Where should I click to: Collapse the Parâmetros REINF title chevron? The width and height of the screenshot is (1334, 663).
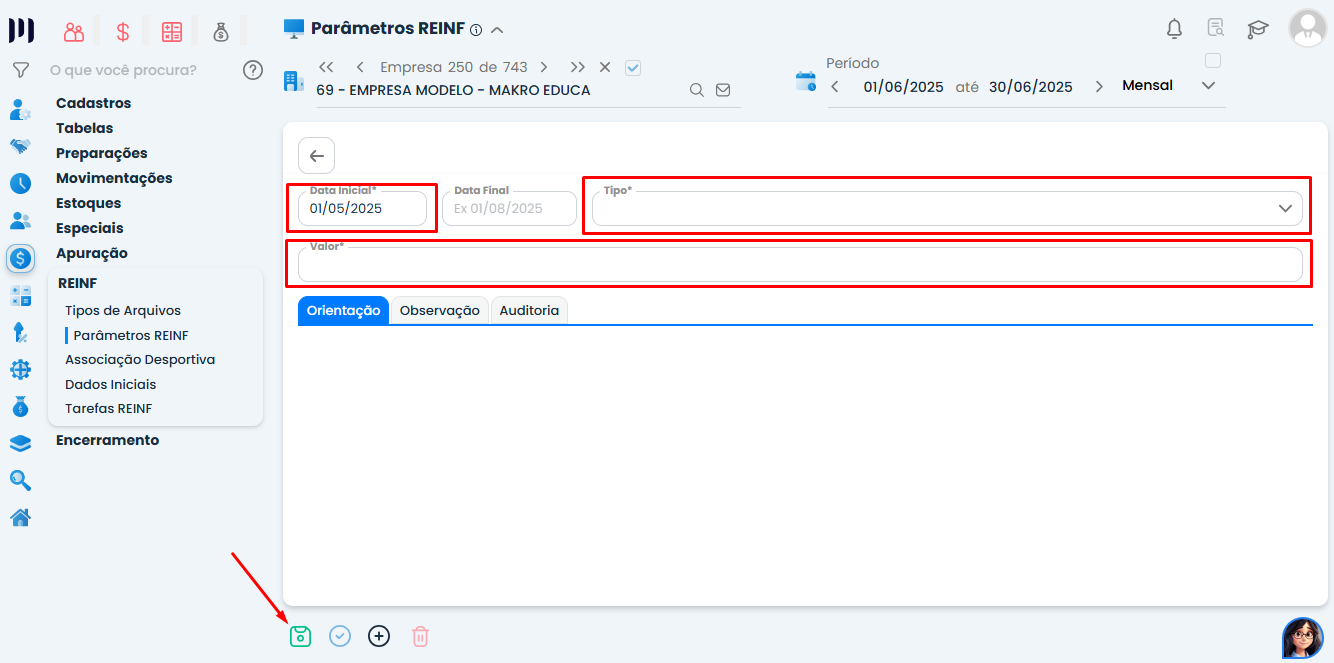[498, 30]
